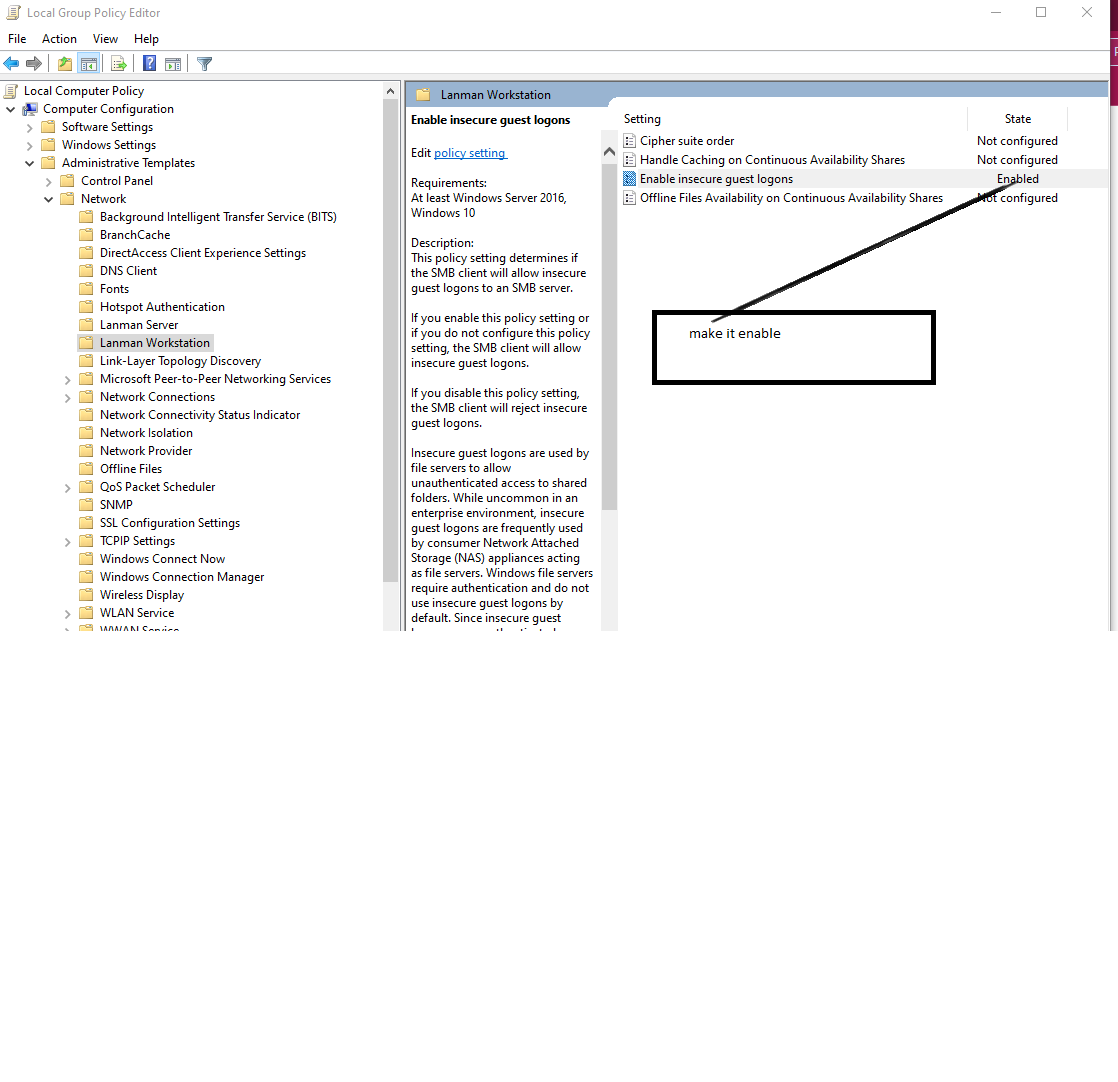The image size is (1118, 1082).
Task: Select Lanman Workstation in the tree
Action: pyautogui.click(x=155, y=343)
